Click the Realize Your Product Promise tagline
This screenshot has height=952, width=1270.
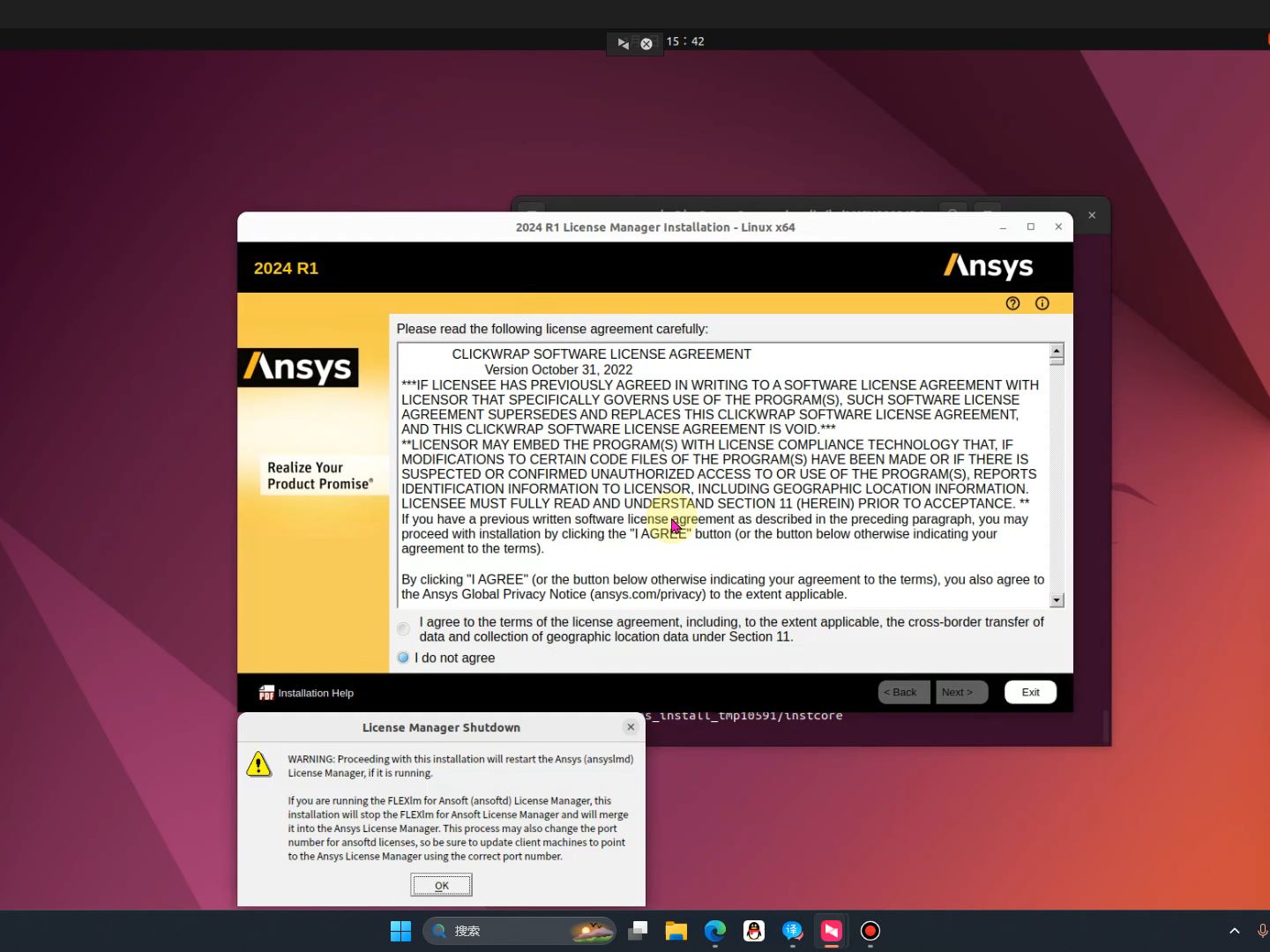click(320, 476)
